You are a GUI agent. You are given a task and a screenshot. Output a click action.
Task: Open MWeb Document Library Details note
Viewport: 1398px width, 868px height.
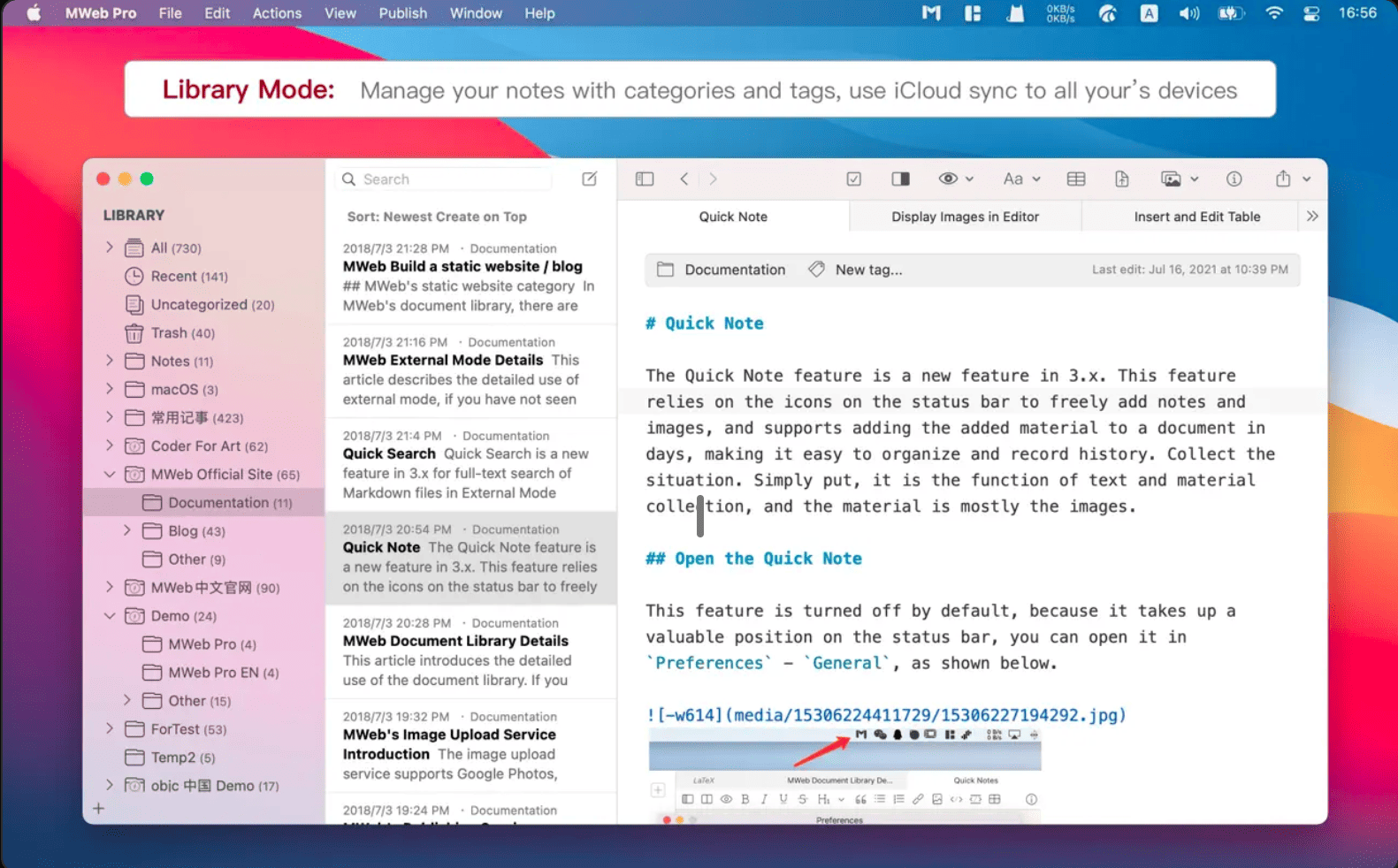(470, 651)
